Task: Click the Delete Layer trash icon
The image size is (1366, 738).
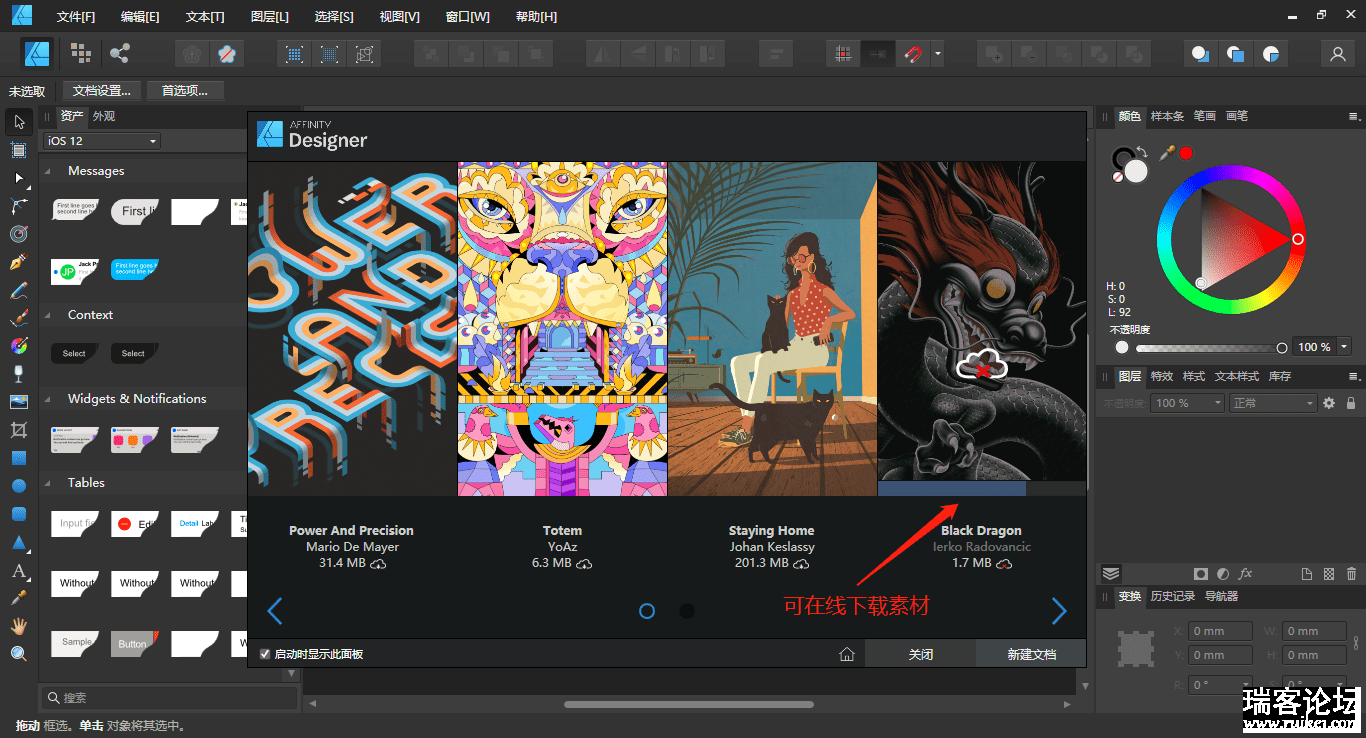Action: pos(1352,574)
